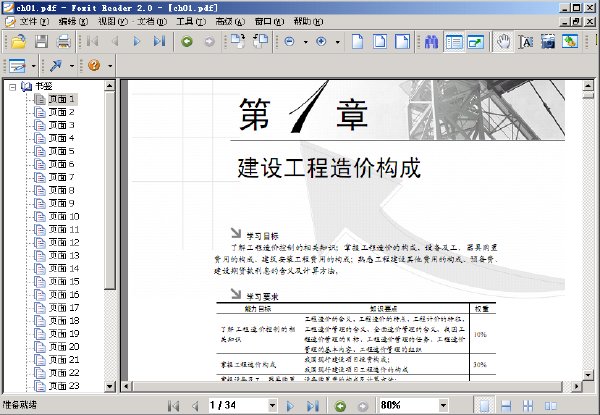Rotate page with the second rotate icon

click(261, 41)
